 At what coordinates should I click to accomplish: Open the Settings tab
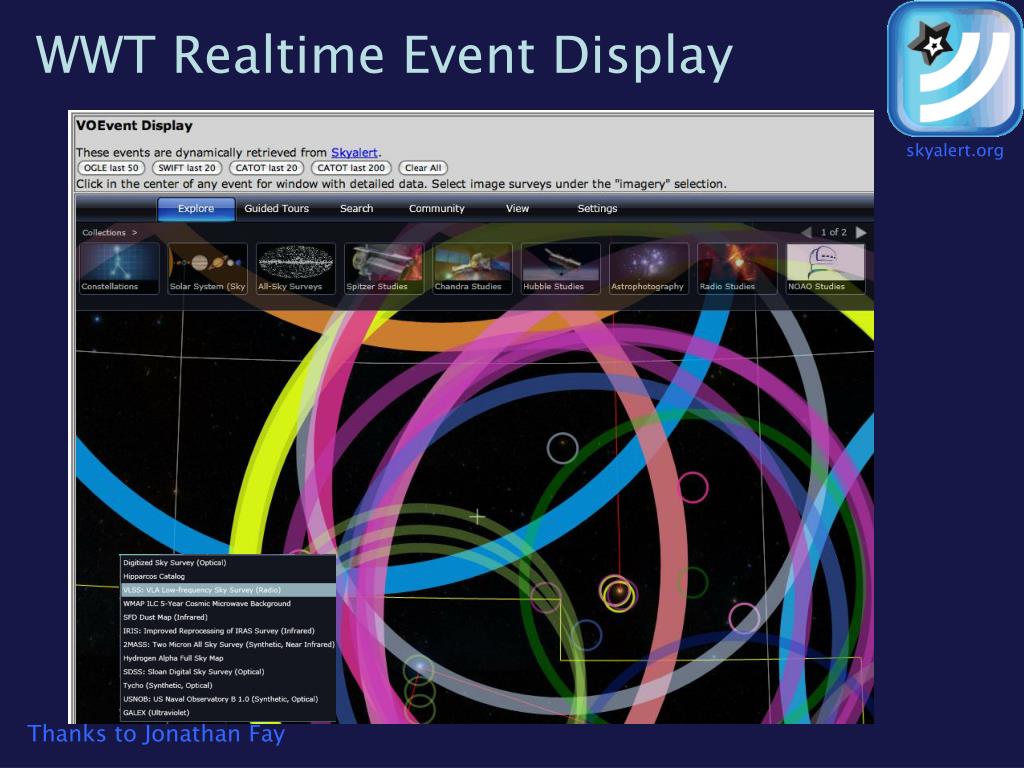pyautogui.click(x=597, y=208)
